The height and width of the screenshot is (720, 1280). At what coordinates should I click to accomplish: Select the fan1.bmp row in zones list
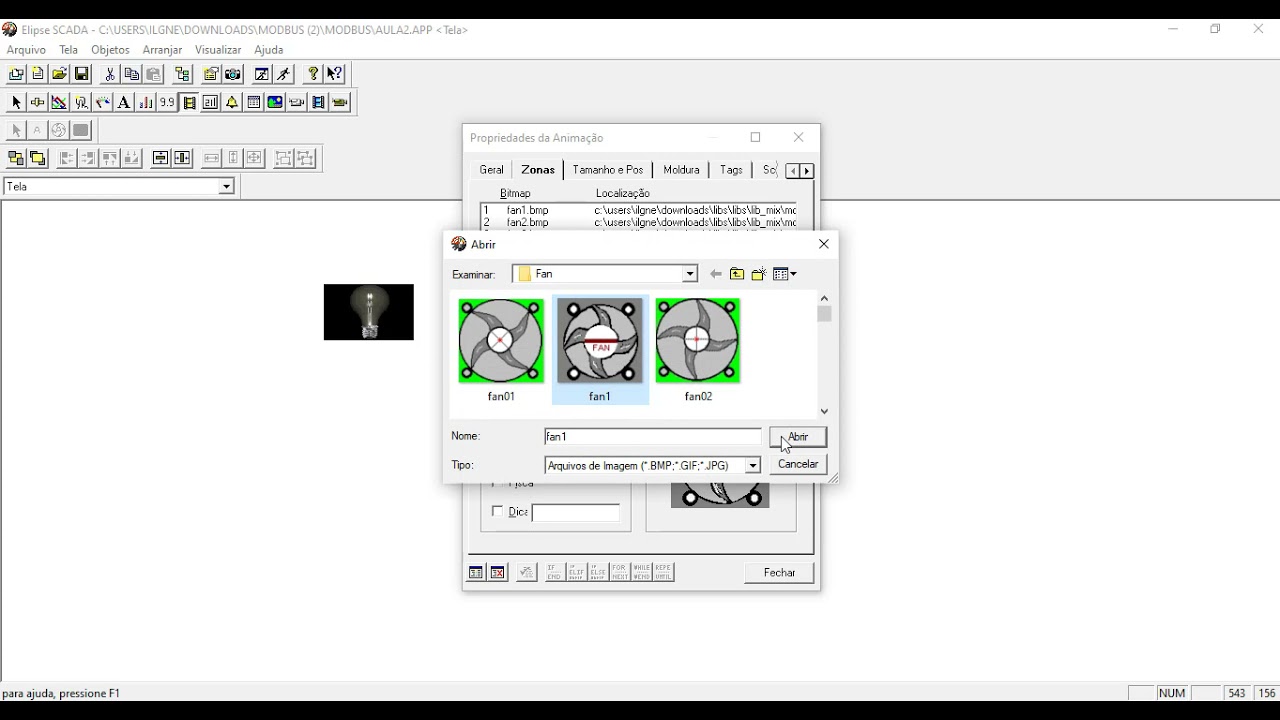[x=639, y=211]
